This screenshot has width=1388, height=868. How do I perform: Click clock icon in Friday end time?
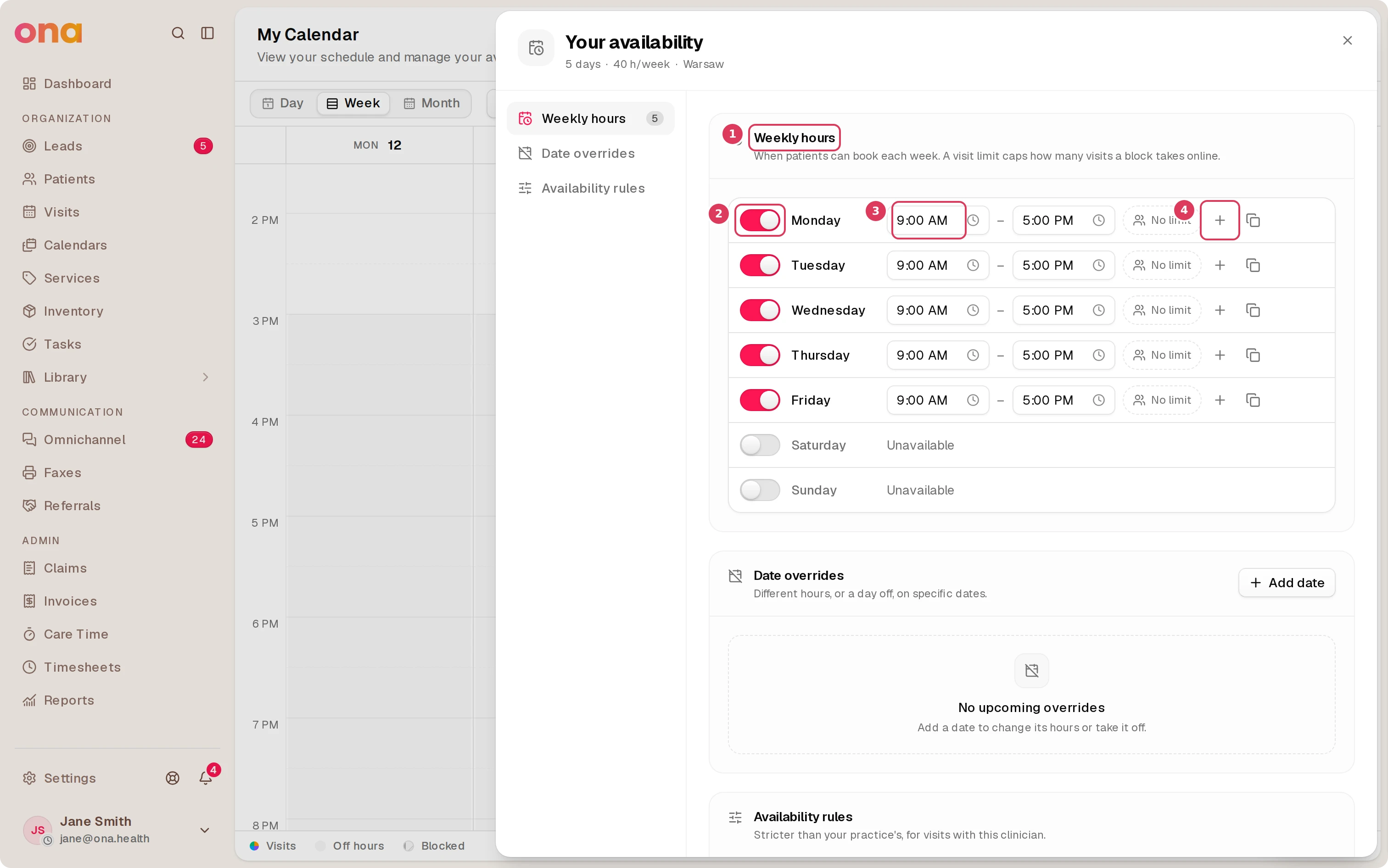tap(1098, 400)
